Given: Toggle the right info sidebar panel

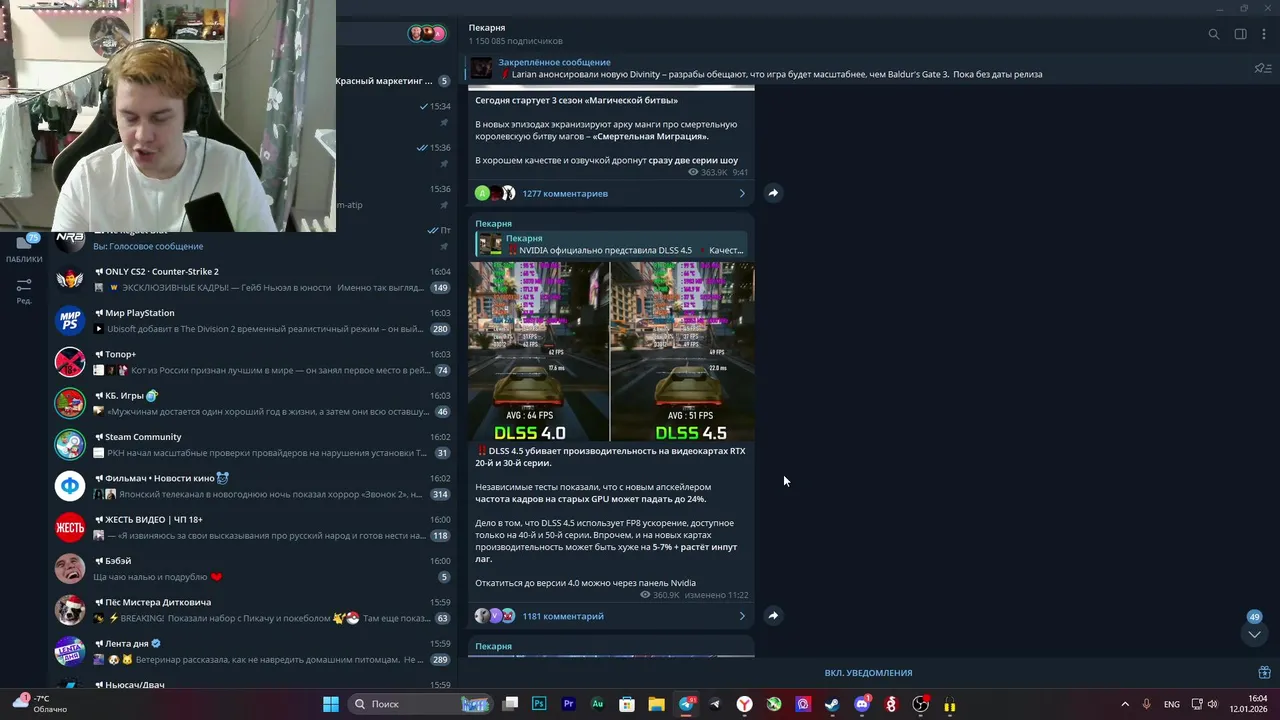Looking at the screenshot, I should coord(1240,34).
